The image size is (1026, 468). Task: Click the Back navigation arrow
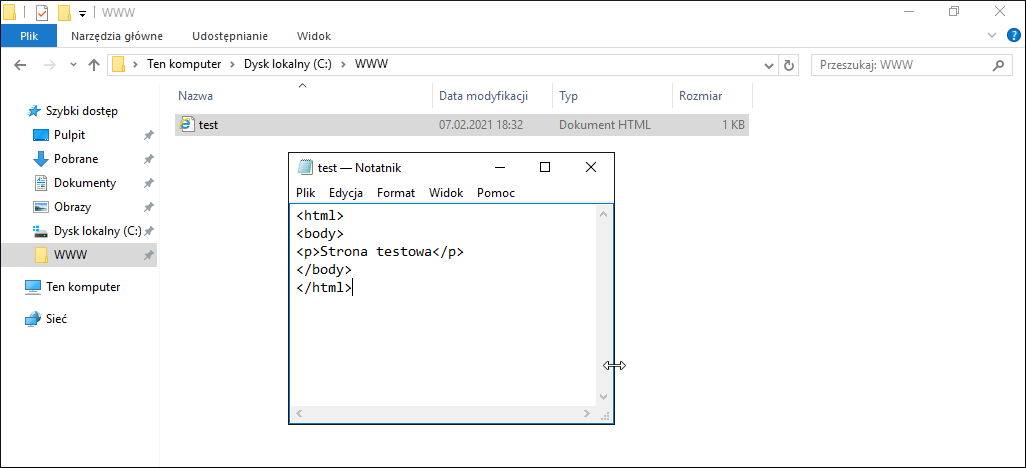[x=20, y=65]
